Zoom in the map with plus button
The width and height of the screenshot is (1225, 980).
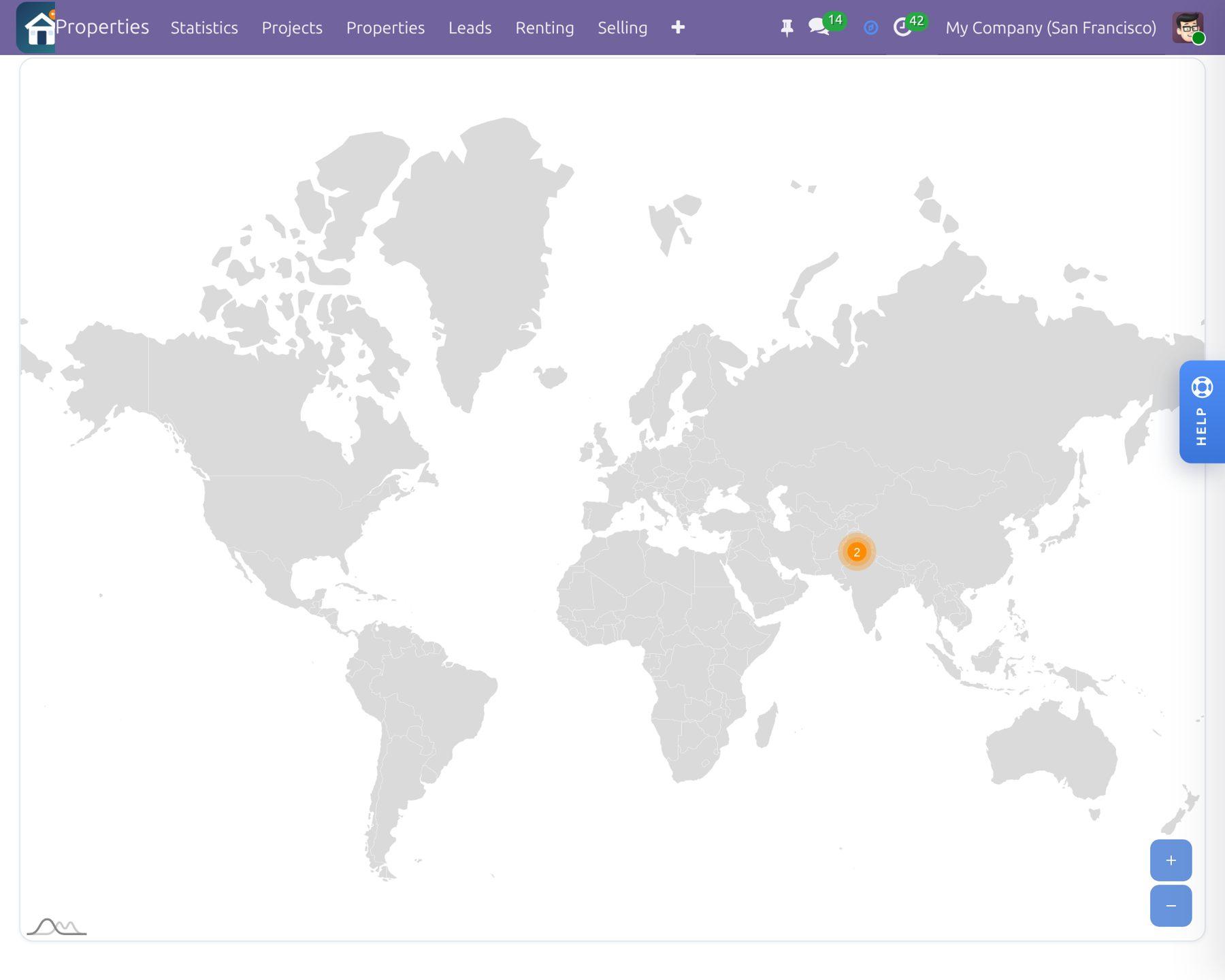pos(1171,860)
